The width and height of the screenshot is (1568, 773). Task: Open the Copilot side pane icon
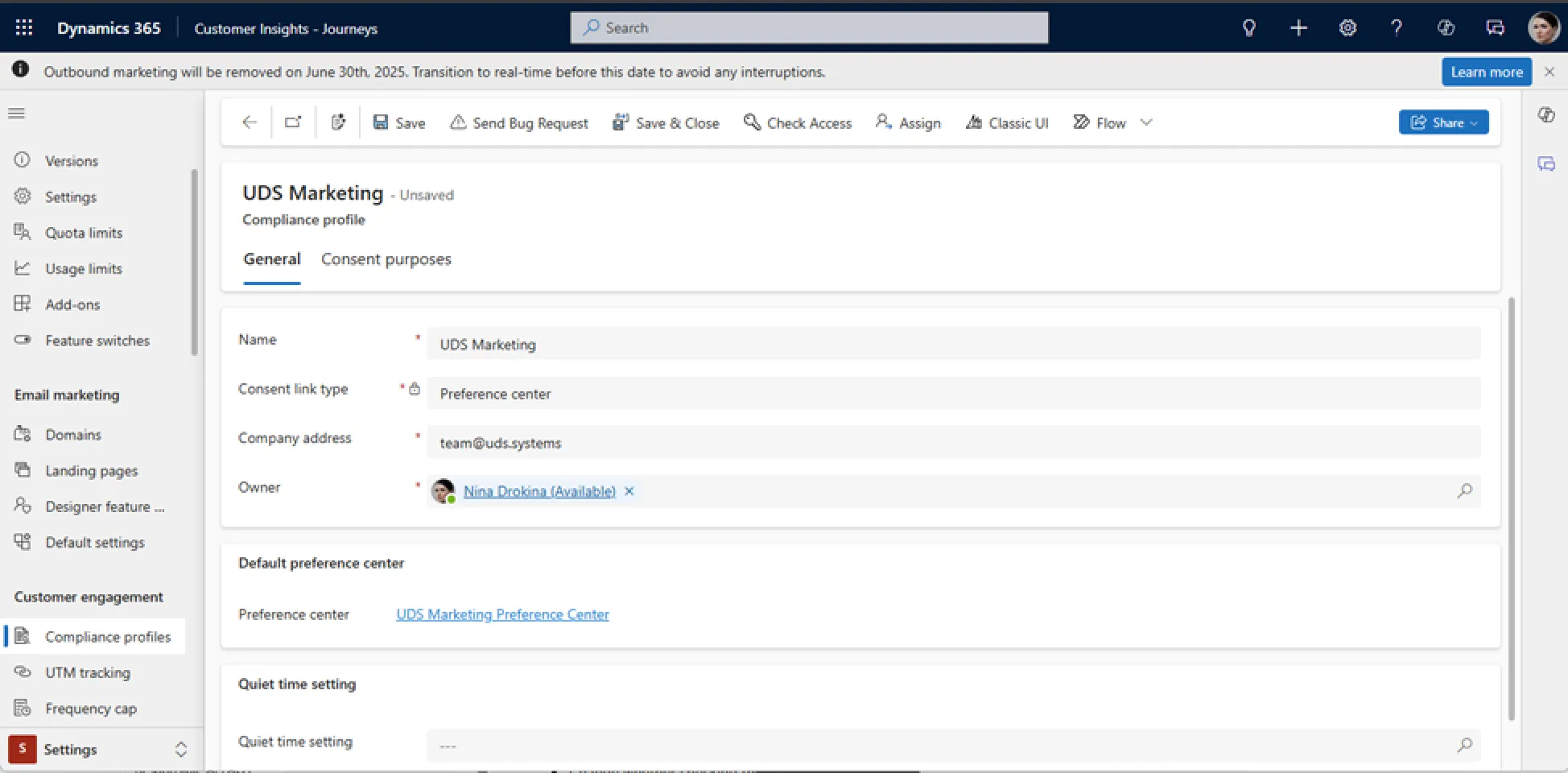[1545, 114]
